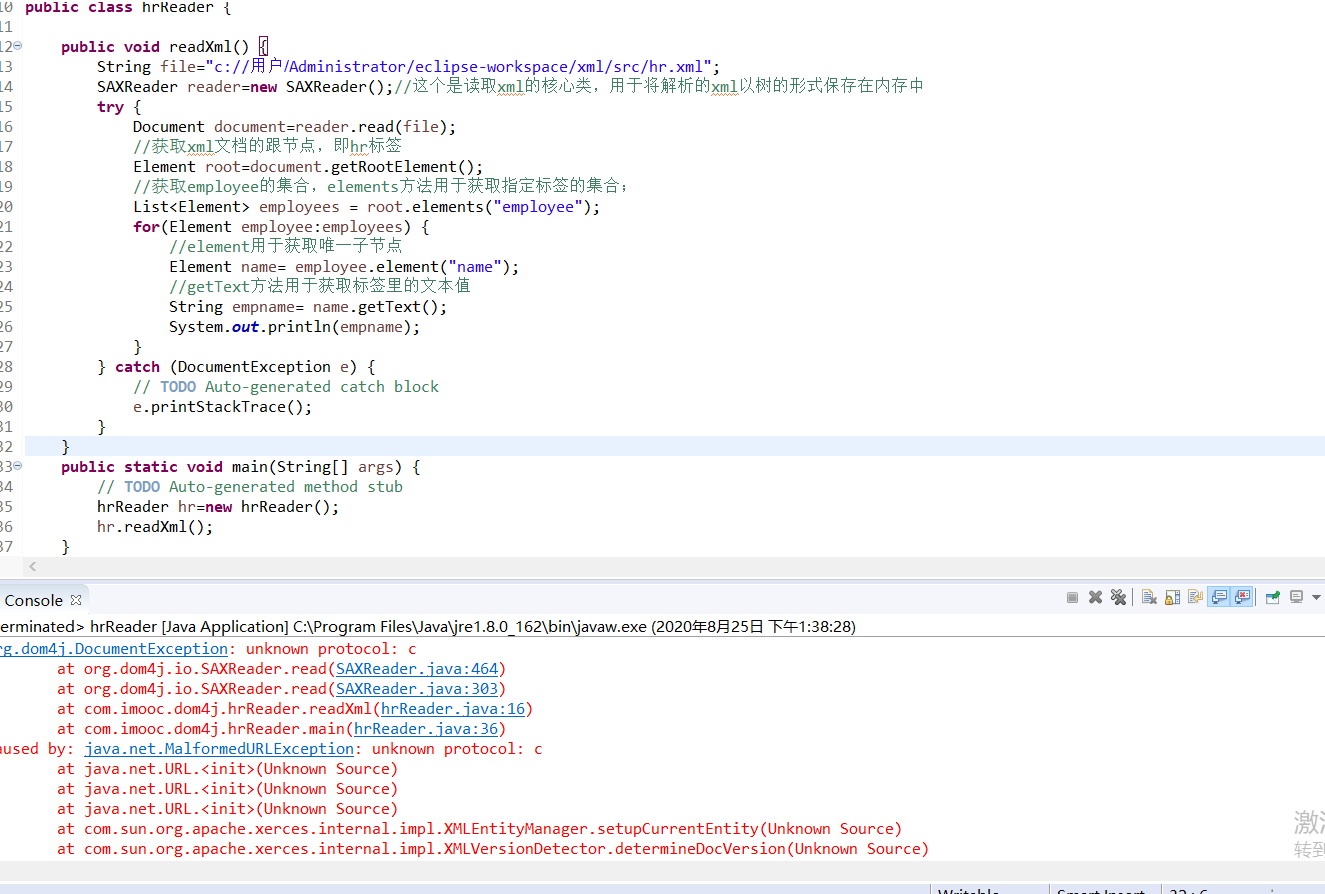Open the SAXReader.java:464 stack trace link
The width and height of the screenshot is (1325, 894).
coord(417,668)
